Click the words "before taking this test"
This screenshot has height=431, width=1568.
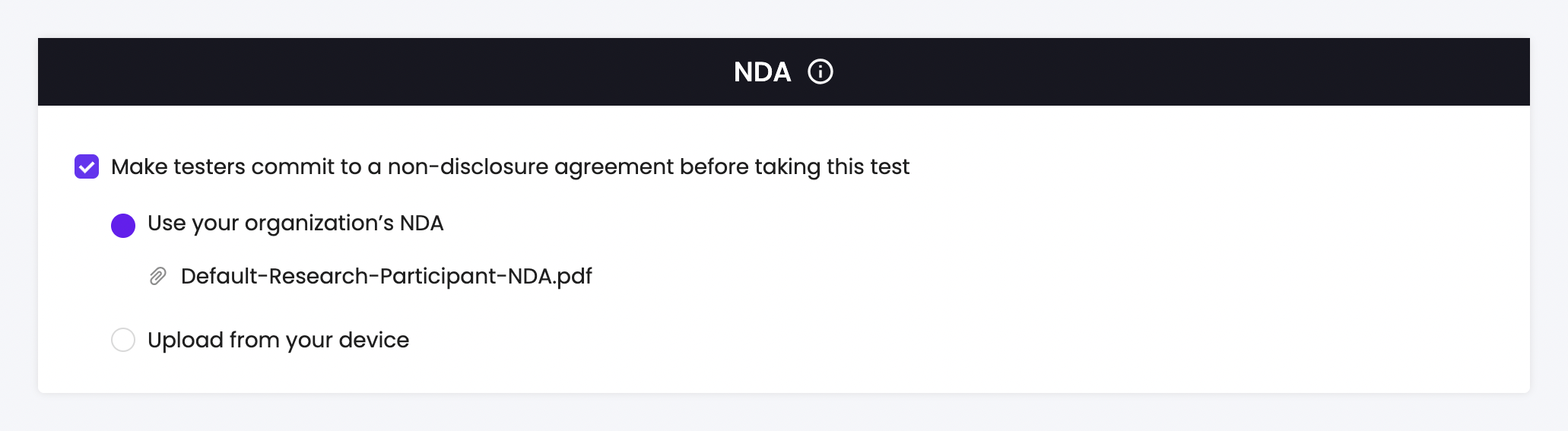pyautogui.click(x=794, y=166)
